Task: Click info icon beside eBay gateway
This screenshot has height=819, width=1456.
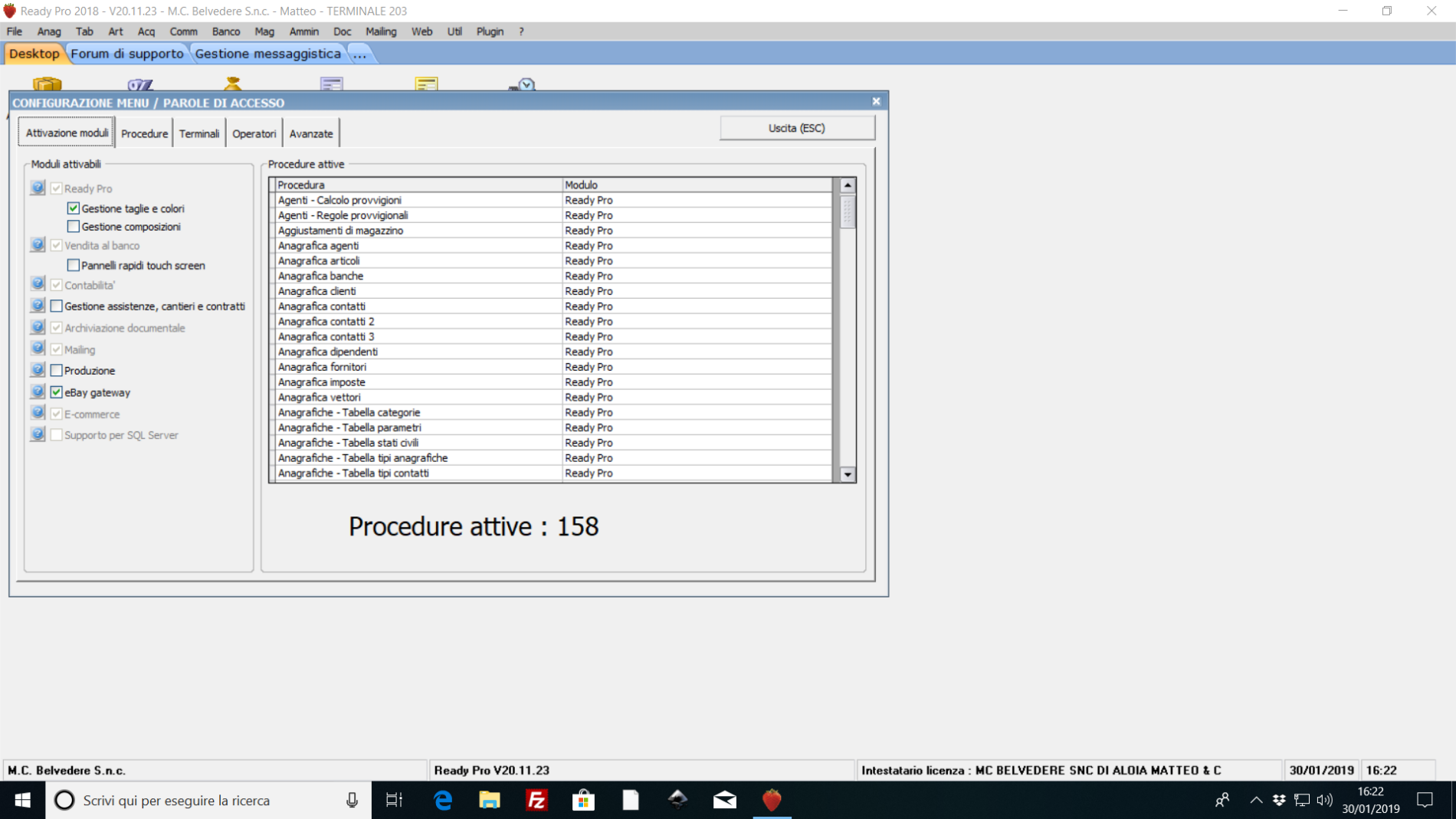Action: pos(38,391)
